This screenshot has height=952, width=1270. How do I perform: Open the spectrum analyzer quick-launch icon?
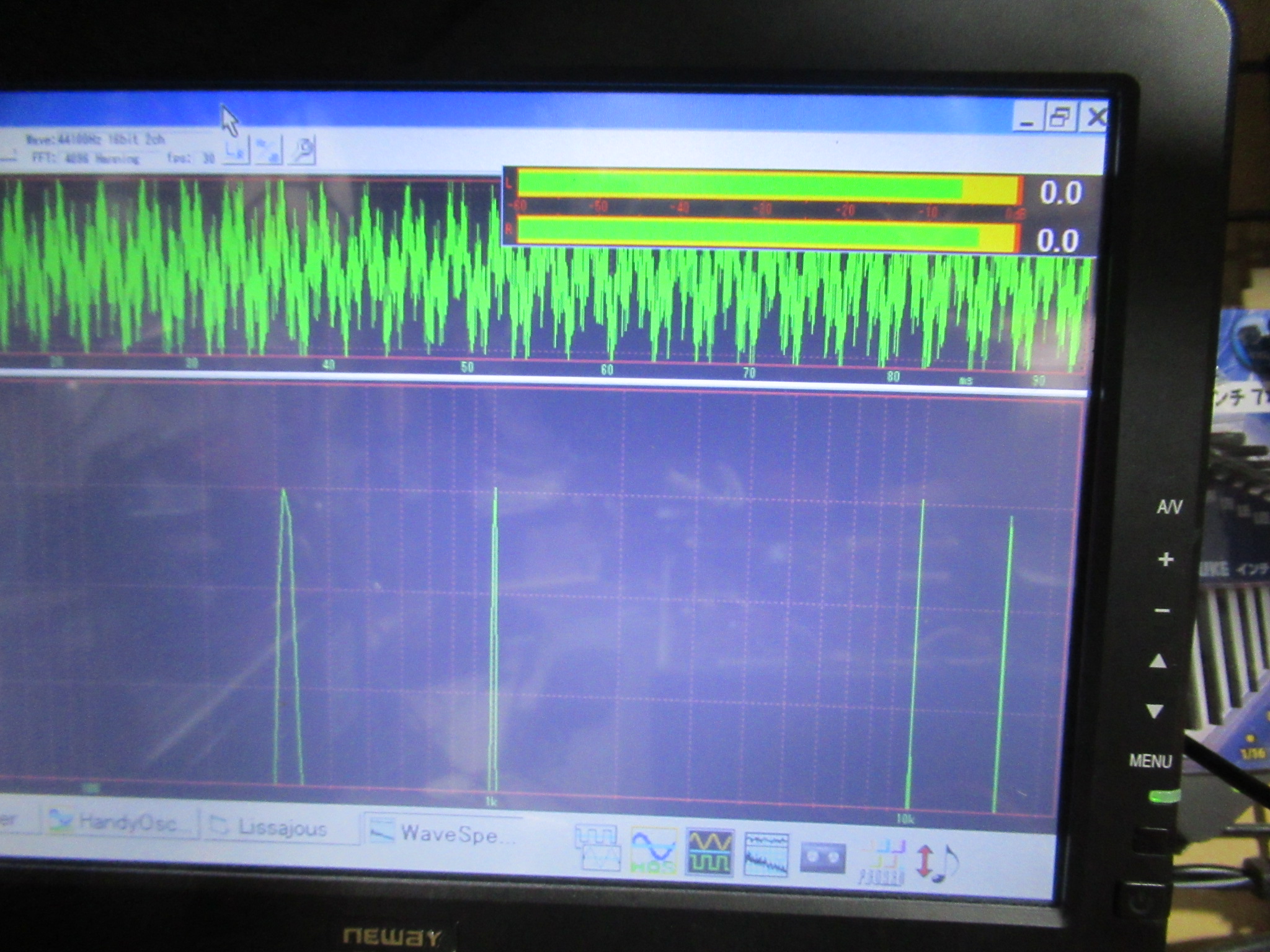coord(766,855)
